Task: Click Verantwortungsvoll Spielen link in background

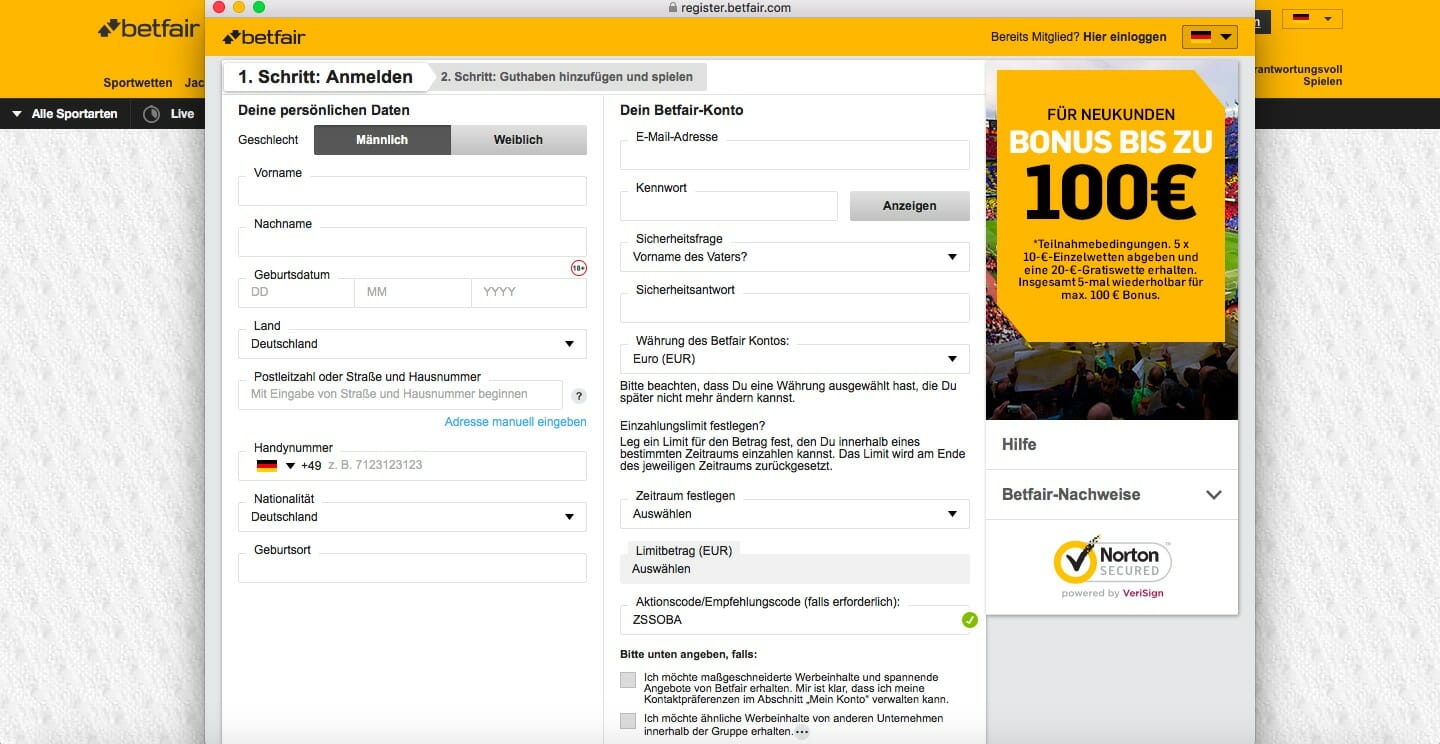Action: [1297, 76]
